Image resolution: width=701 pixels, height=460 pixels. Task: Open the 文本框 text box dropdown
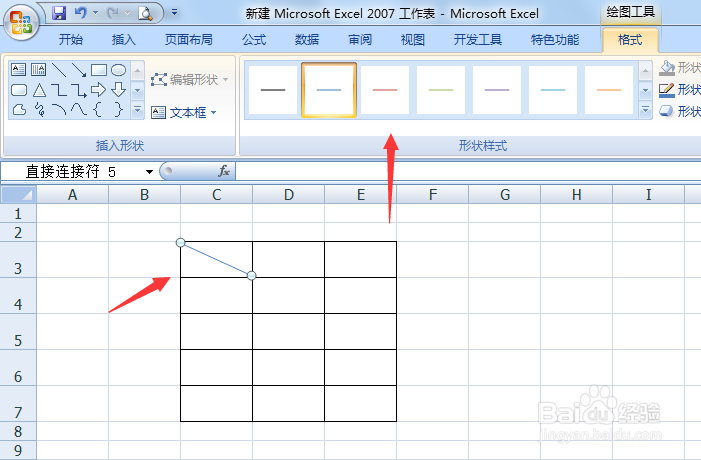coord(183,112)
